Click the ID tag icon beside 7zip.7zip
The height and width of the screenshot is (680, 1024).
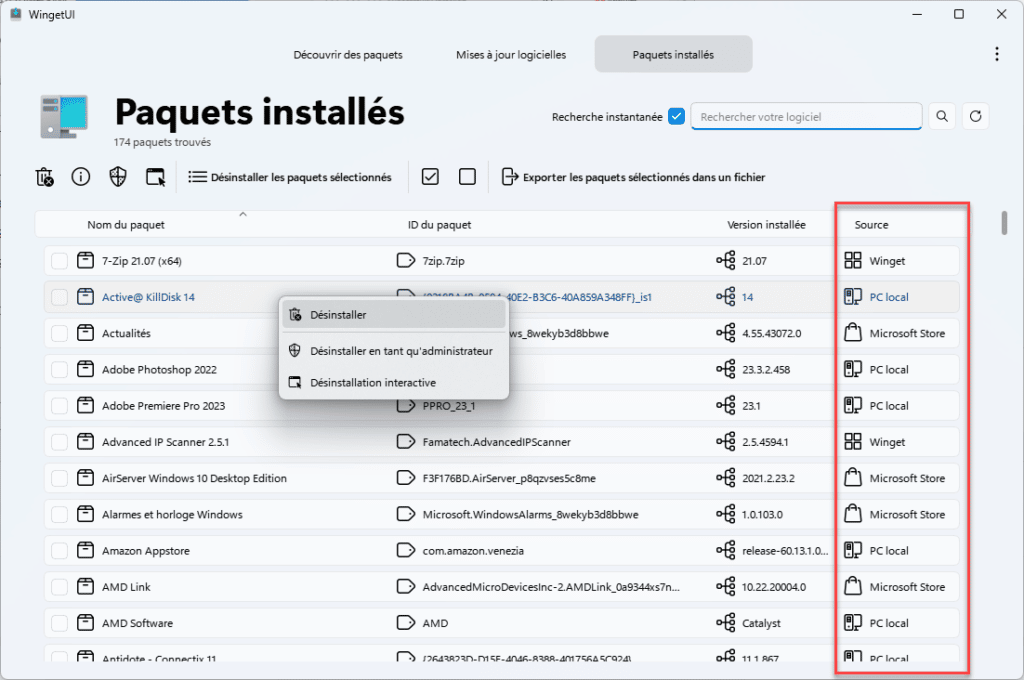406,261
